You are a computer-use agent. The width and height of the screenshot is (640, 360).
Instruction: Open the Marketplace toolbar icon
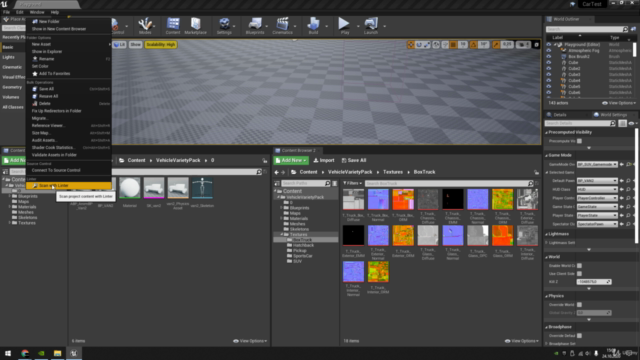click(196, 26)
